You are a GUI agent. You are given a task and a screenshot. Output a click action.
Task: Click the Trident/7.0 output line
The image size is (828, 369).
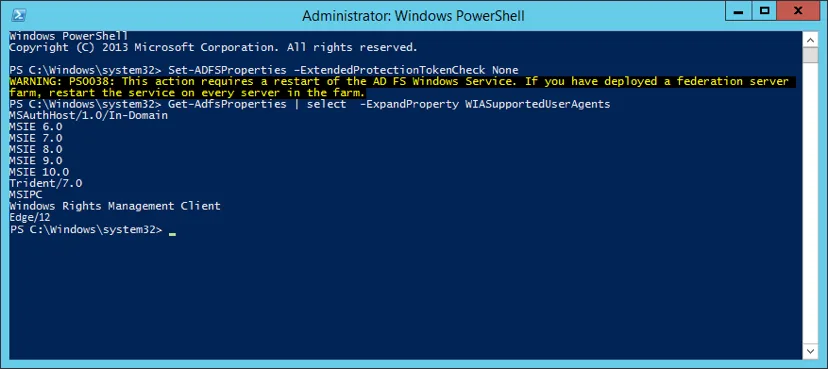click(x=46, y=183)
